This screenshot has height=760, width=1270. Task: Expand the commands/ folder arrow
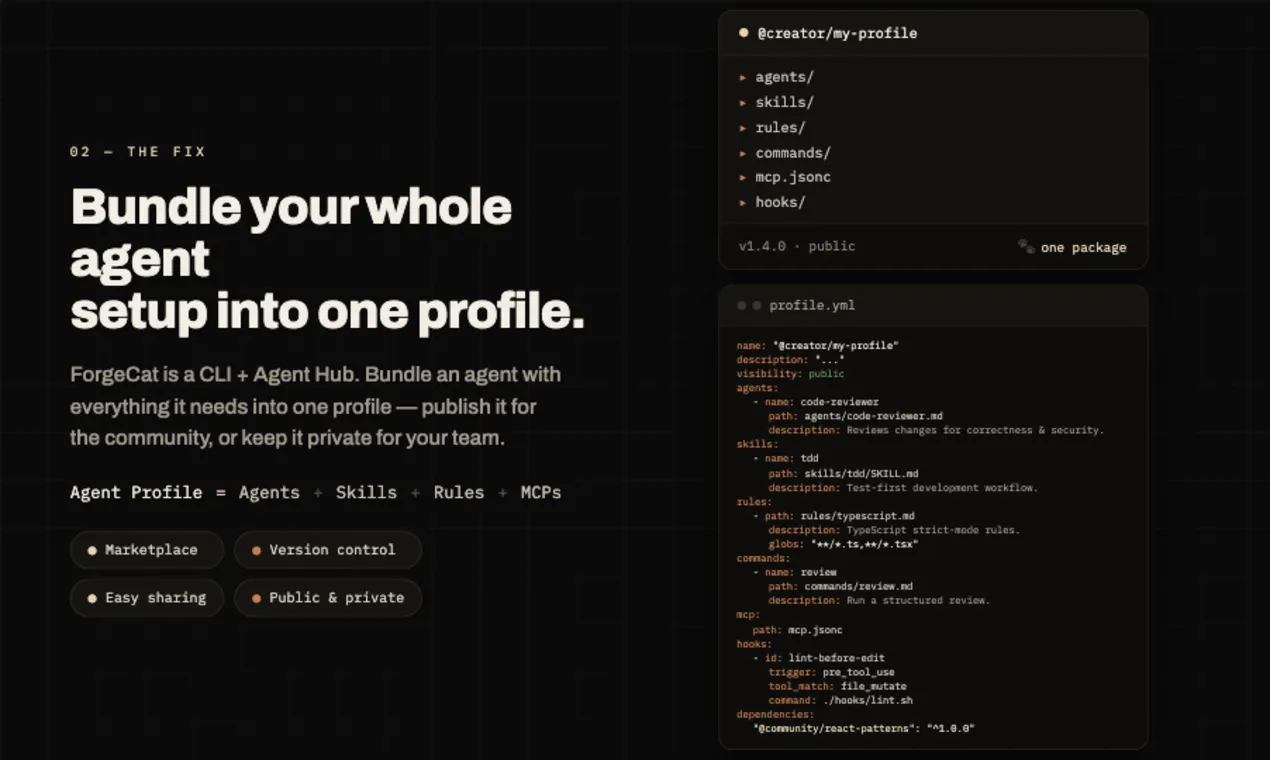(x=743, y=153)
